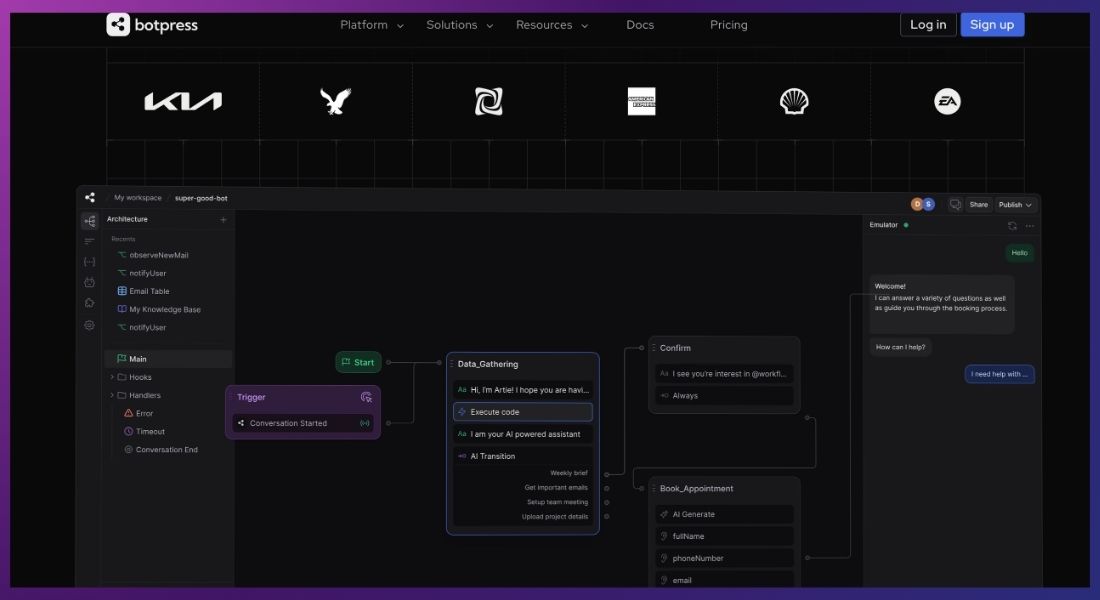
Task: Open observeNewMail in Recents
Action: point(153,255)
